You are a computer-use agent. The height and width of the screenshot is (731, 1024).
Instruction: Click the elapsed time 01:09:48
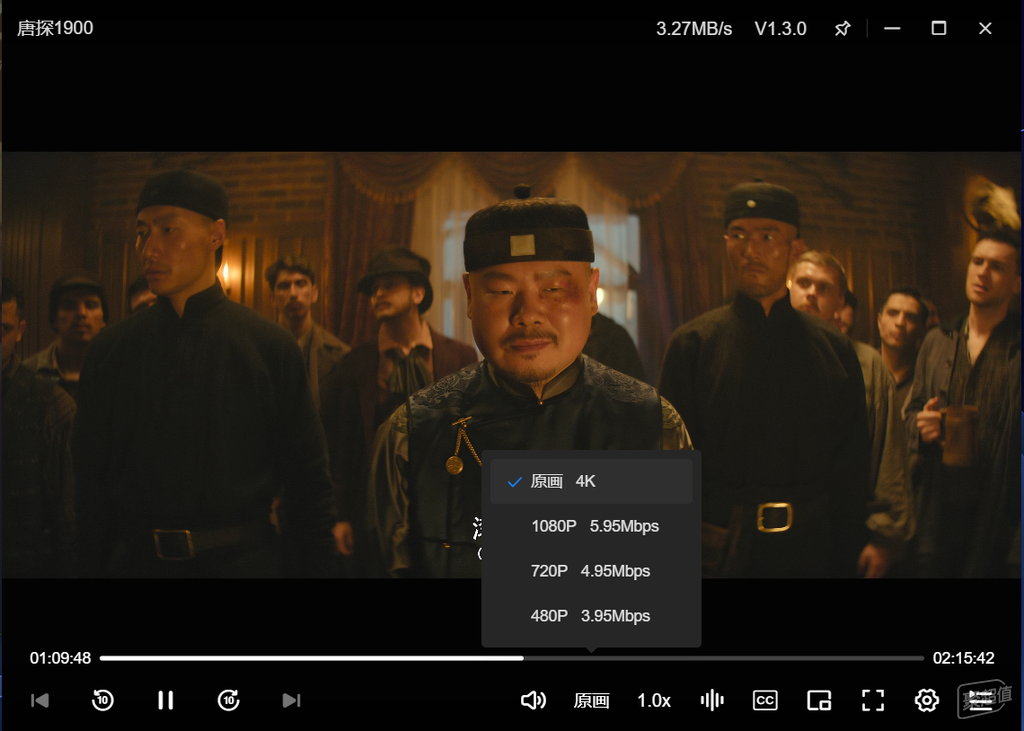(x=60, y=658)
